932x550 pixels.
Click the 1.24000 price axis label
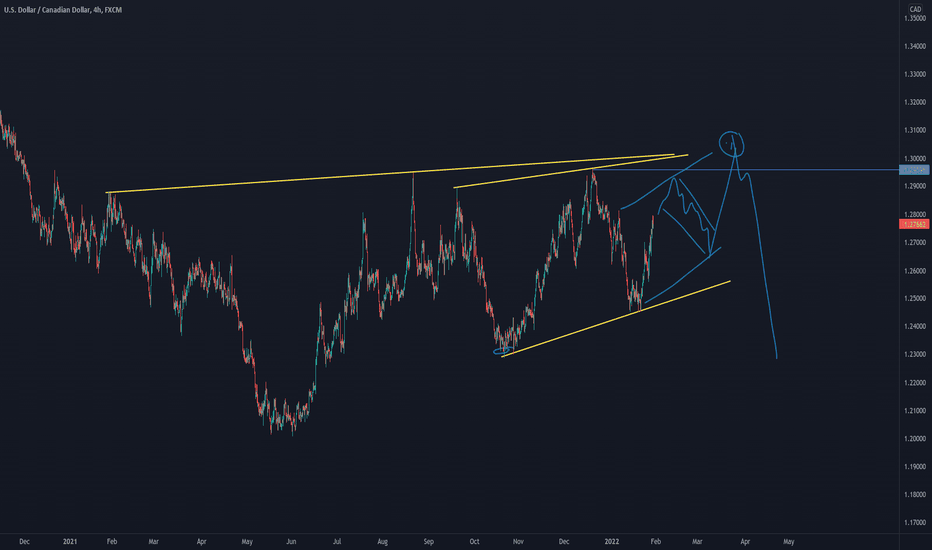pyautogui.click(x=915, y=326)
